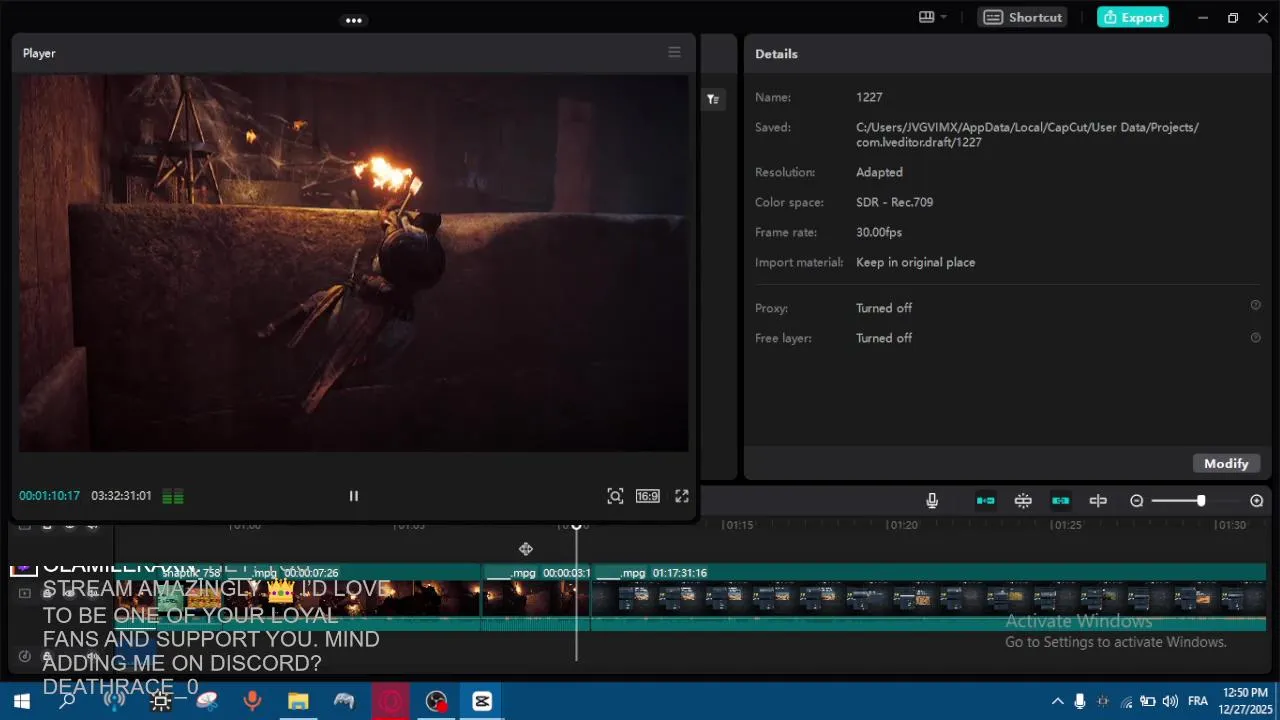Image resolution: width=1280 pixels, height=720 pixels.
Task: Click the saved path text in Details
Action: tap(1027, 135)
